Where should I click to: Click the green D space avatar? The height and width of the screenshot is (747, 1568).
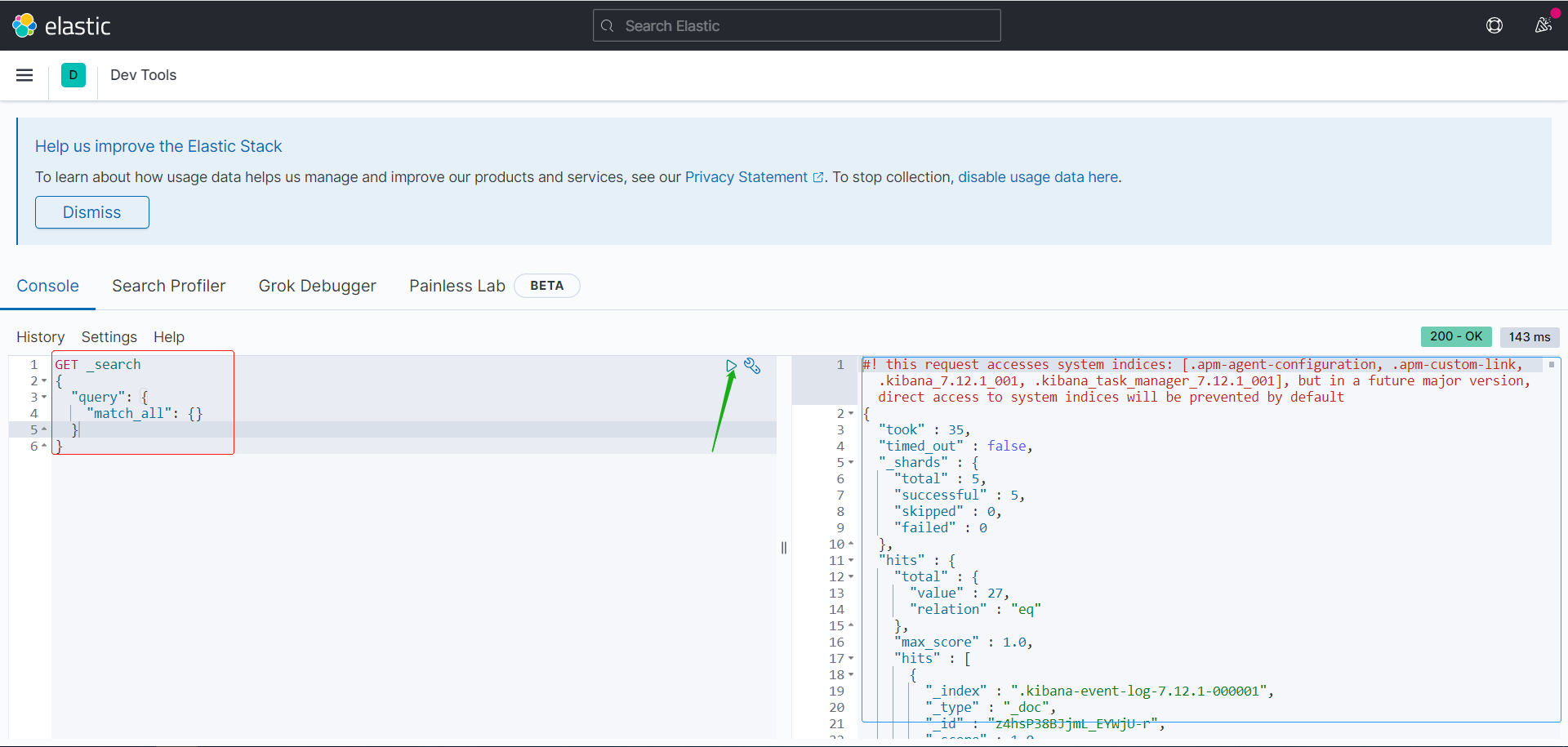click(x=73, y=75)
